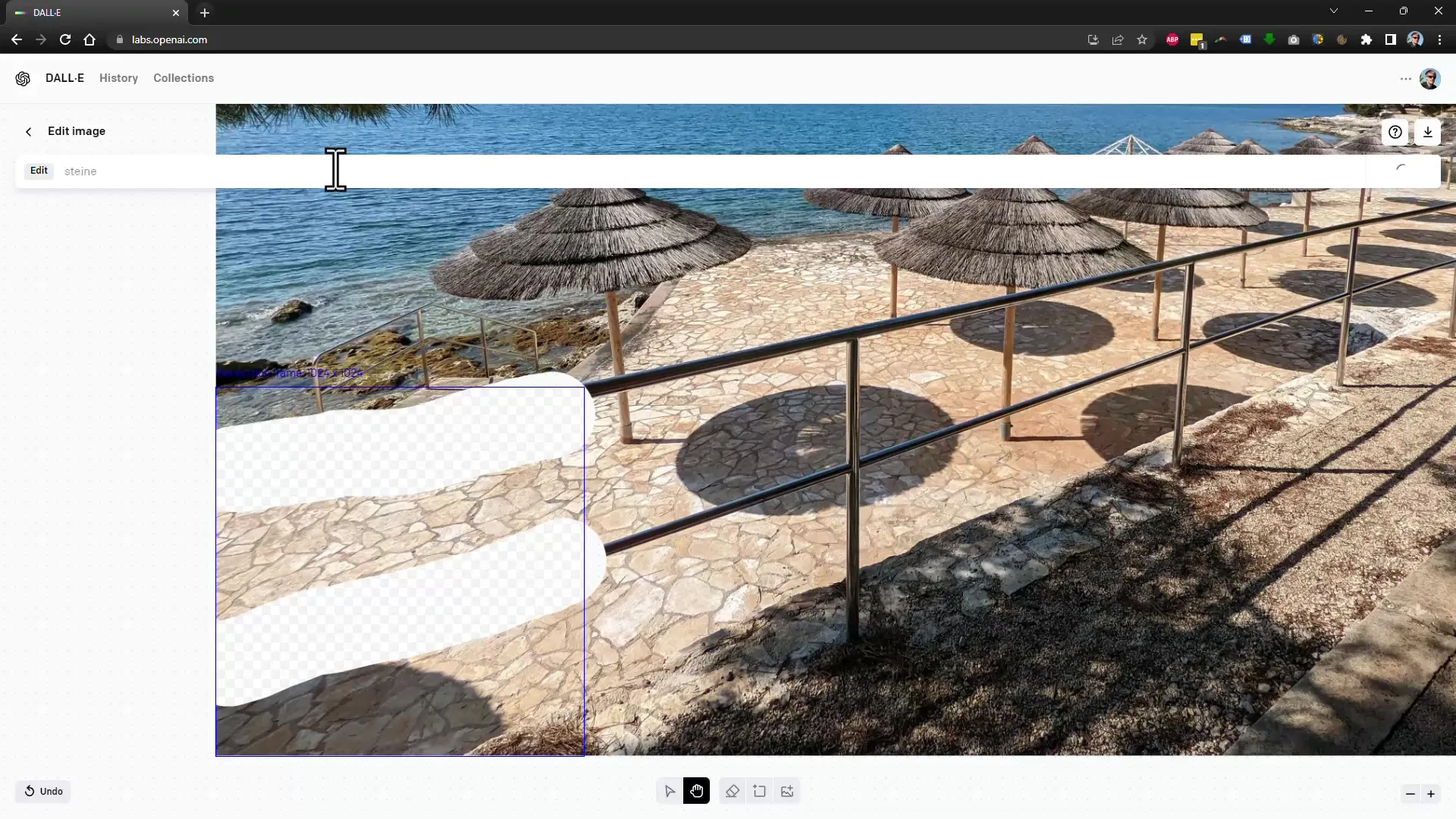The height and width of the screenshot is (819, 1456).
Task: Click the back arrow to exit editor
Action: [x=28, y=131]
